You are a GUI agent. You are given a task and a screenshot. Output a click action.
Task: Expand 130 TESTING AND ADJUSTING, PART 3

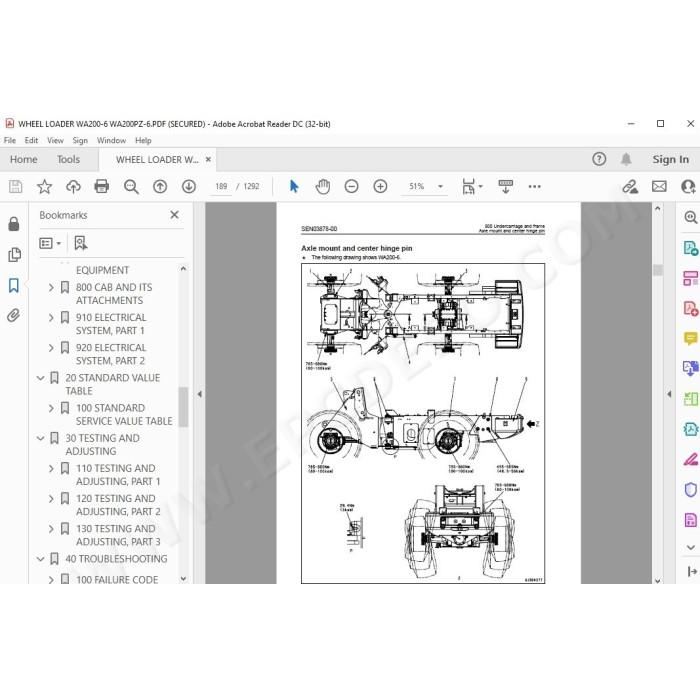tap(51, 529)
